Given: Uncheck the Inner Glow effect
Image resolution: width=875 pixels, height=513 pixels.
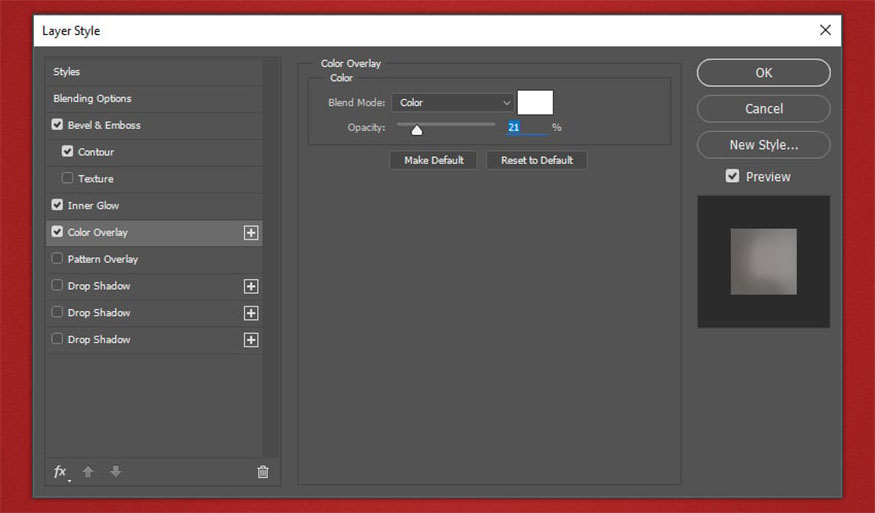Looking at the screenshot, I should pos(57,205).
